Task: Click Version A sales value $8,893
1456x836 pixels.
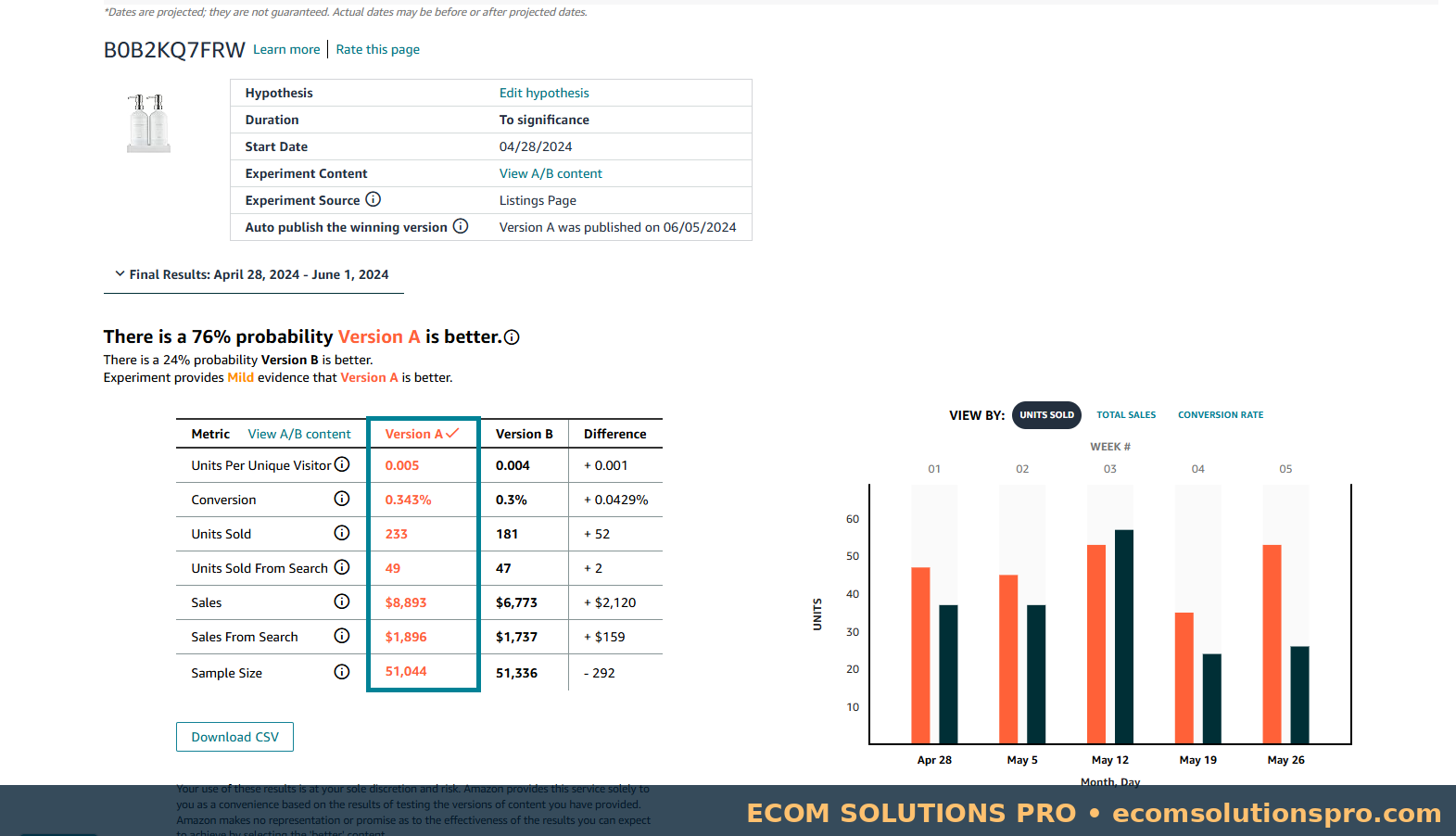Action: pos(406,602)
